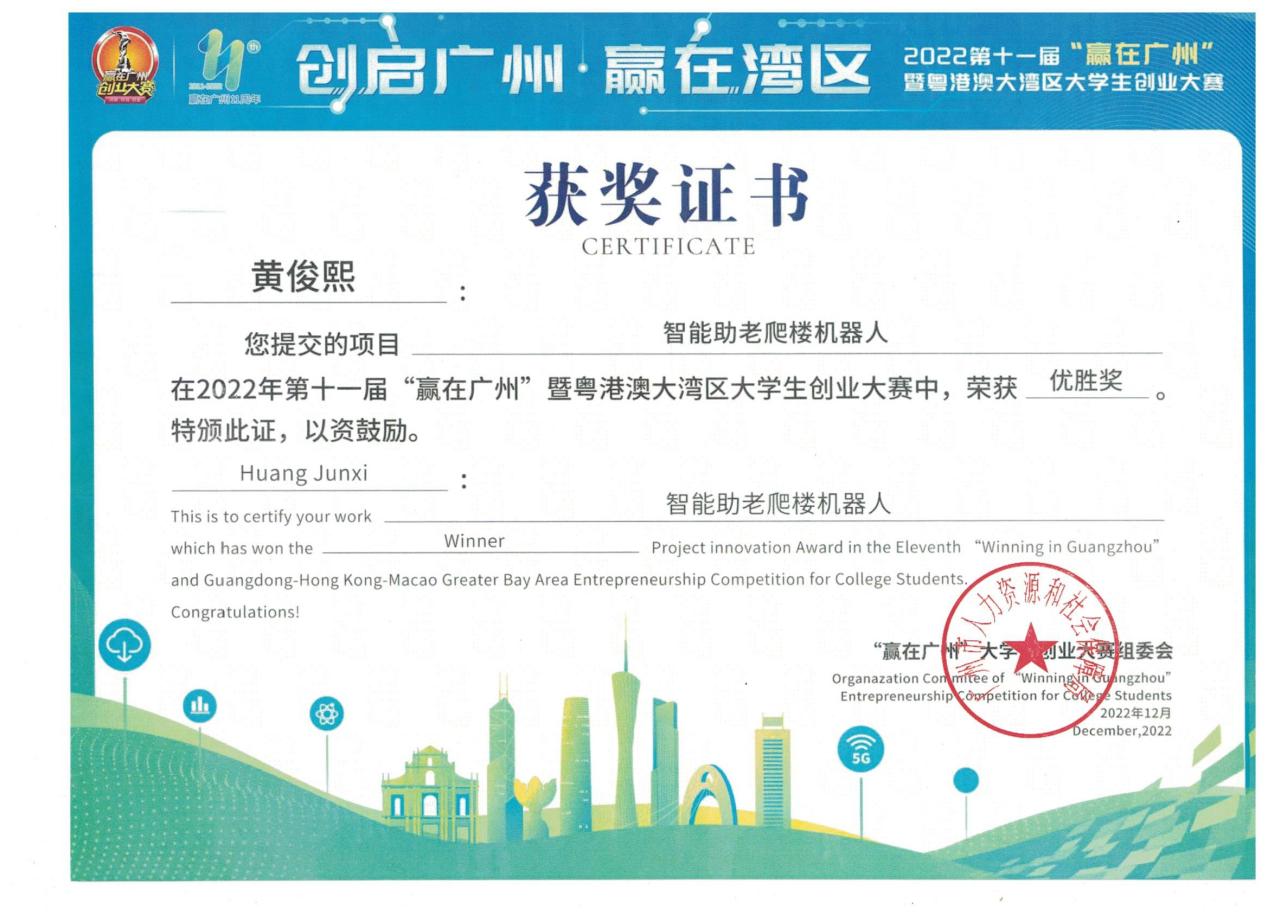Click the plain blue circle marker

coord(965,780)
